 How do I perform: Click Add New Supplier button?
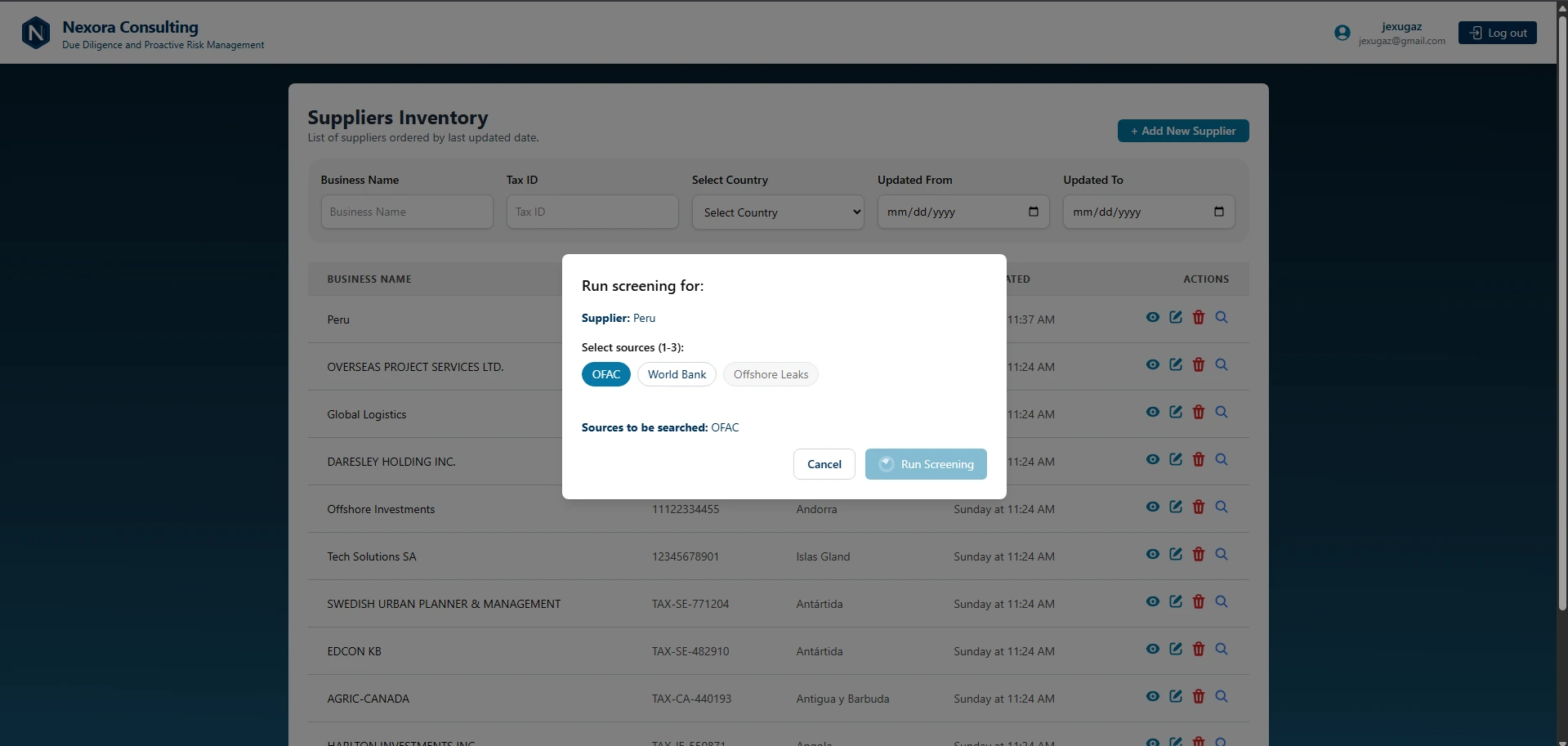coord(1183,131)
